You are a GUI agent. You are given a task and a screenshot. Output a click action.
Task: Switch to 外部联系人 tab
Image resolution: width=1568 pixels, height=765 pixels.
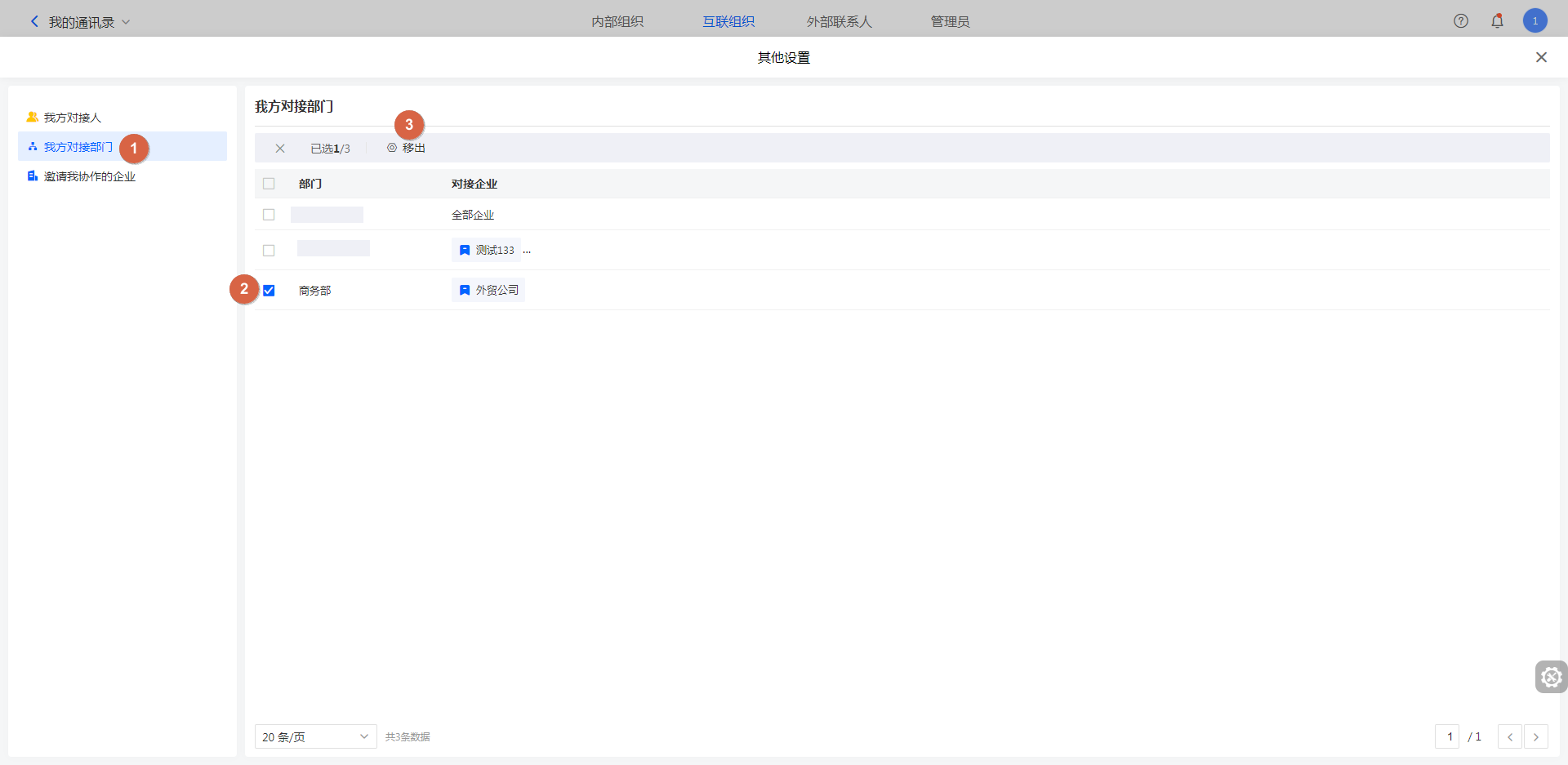(839, 22)
